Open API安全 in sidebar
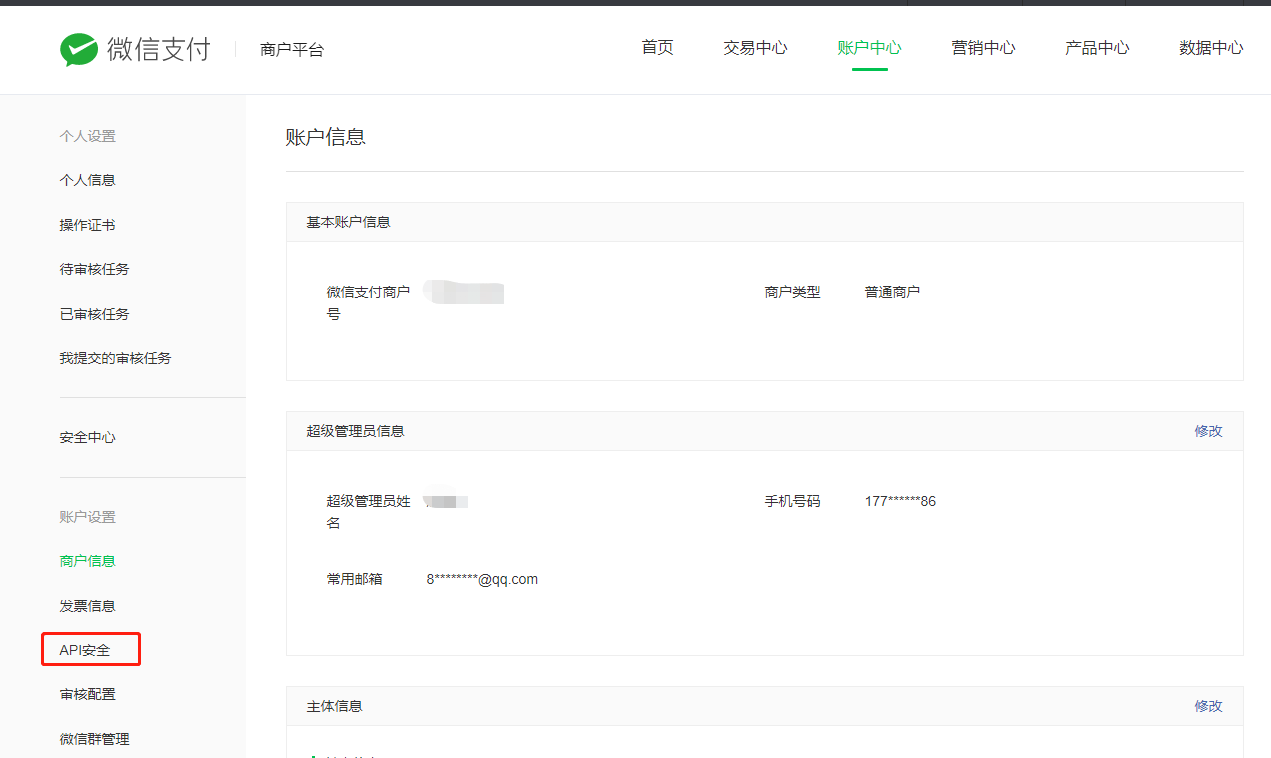This screenshot has height=758, width=1271. click(x=85, y=650)
